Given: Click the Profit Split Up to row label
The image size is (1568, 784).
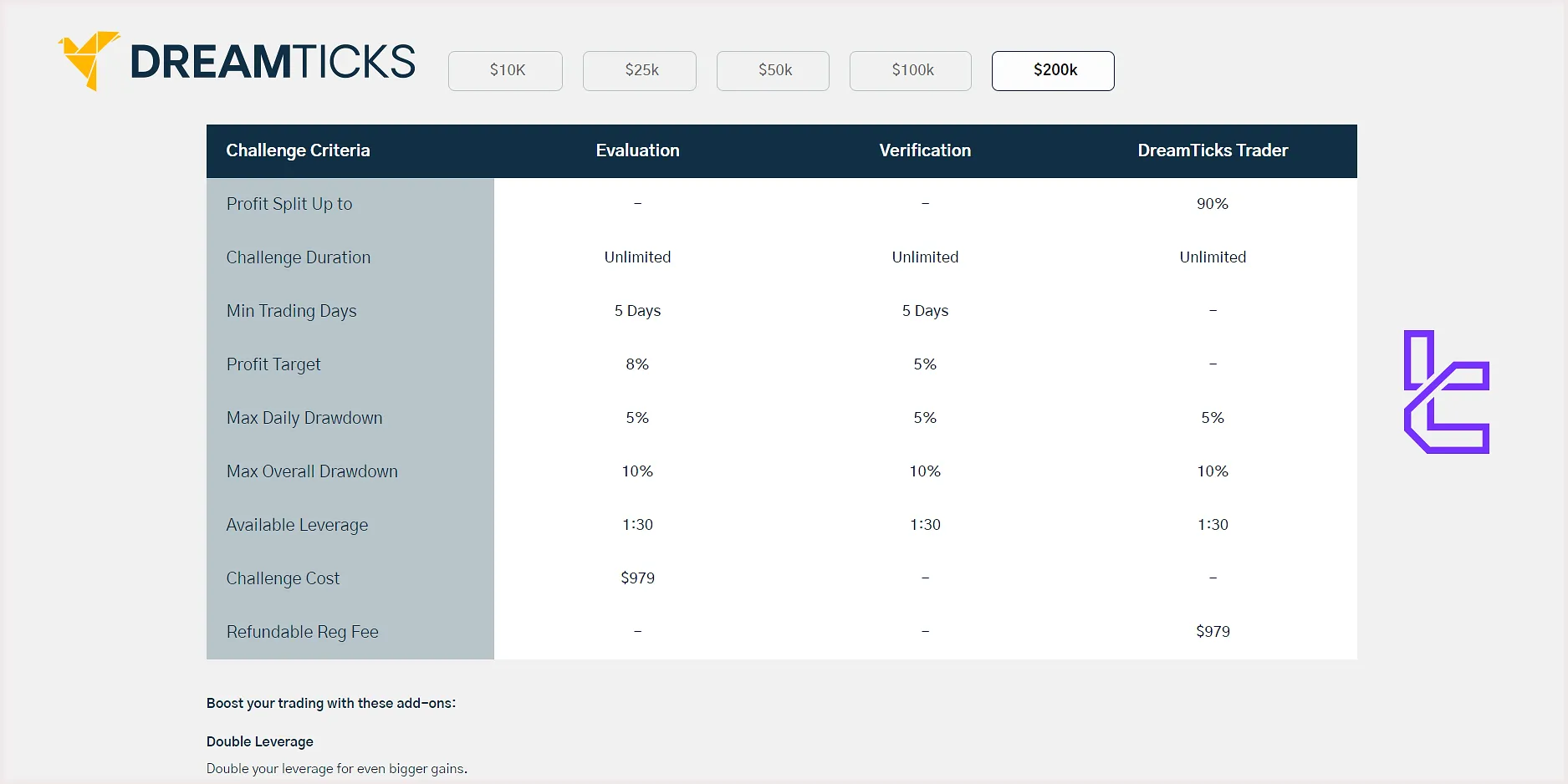Looking at the screenshot, I should pyautogui.click(x=289, y=204).
